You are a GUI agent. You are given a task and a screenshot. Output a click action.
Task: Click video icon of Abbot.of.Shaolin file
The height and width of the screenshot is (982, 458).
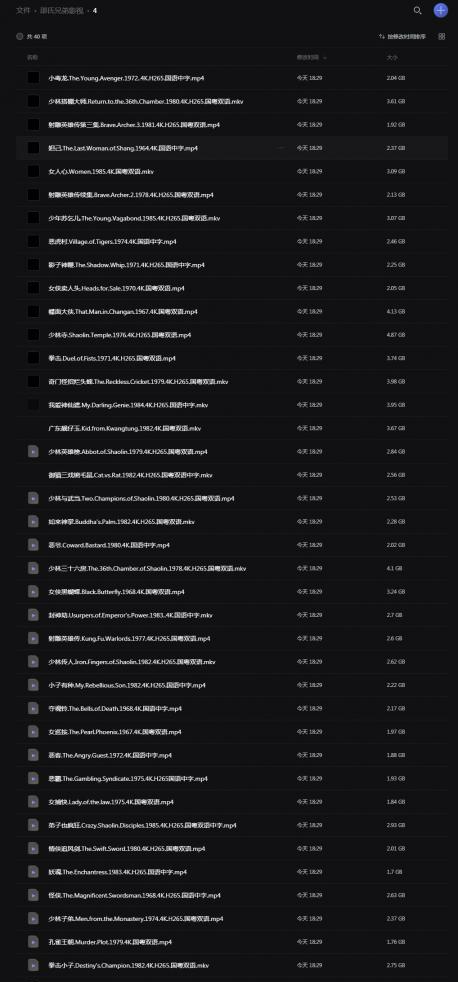click(x=33, y=452)
